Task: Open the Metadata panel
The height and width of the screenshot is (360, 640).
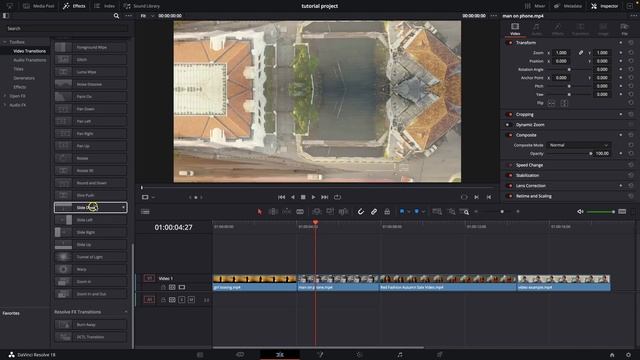Action: click(568, 6)
